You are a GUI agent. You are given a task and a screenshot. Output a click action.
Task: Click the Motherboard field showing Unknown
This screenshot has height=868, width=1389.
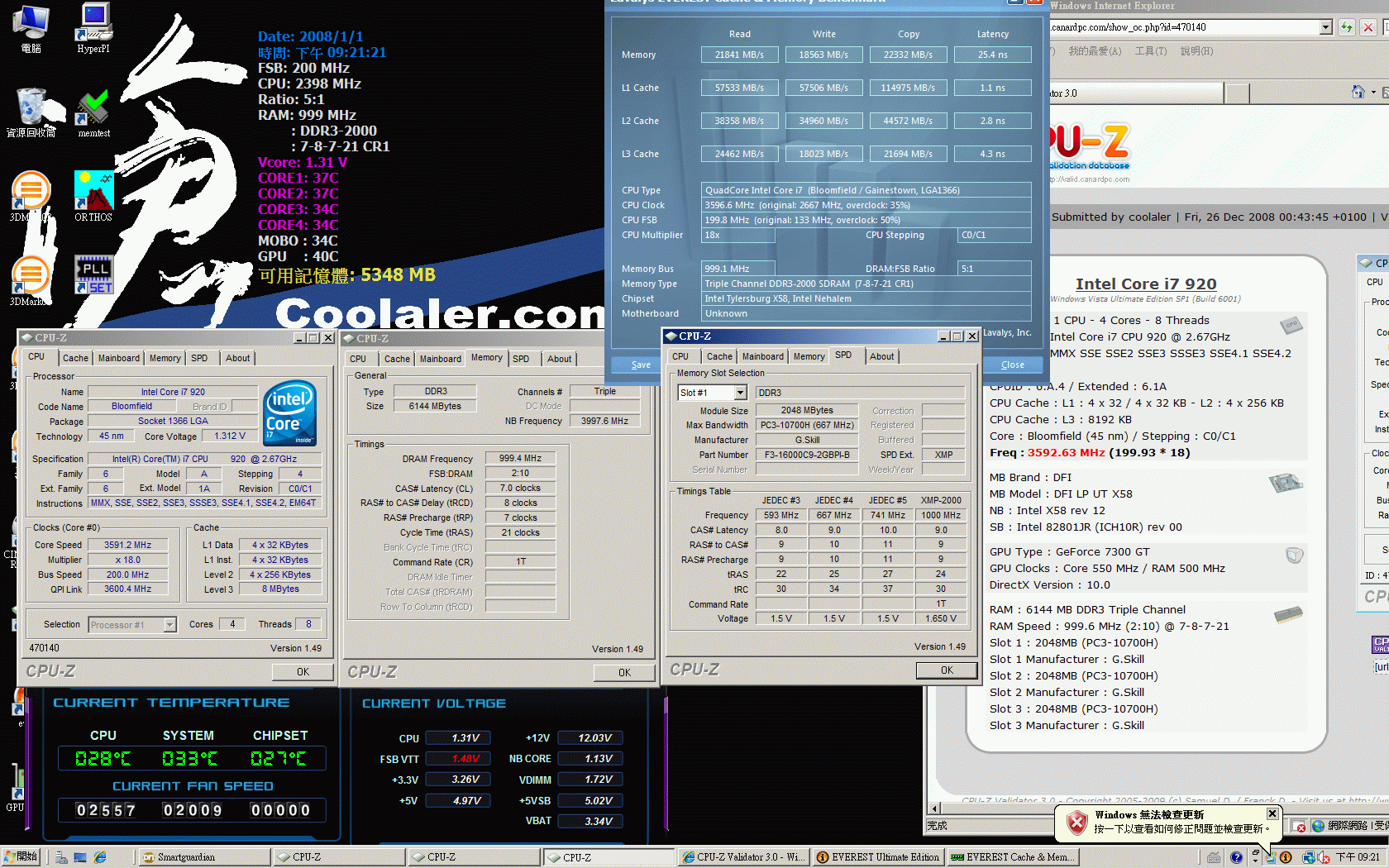pos(866,313)
